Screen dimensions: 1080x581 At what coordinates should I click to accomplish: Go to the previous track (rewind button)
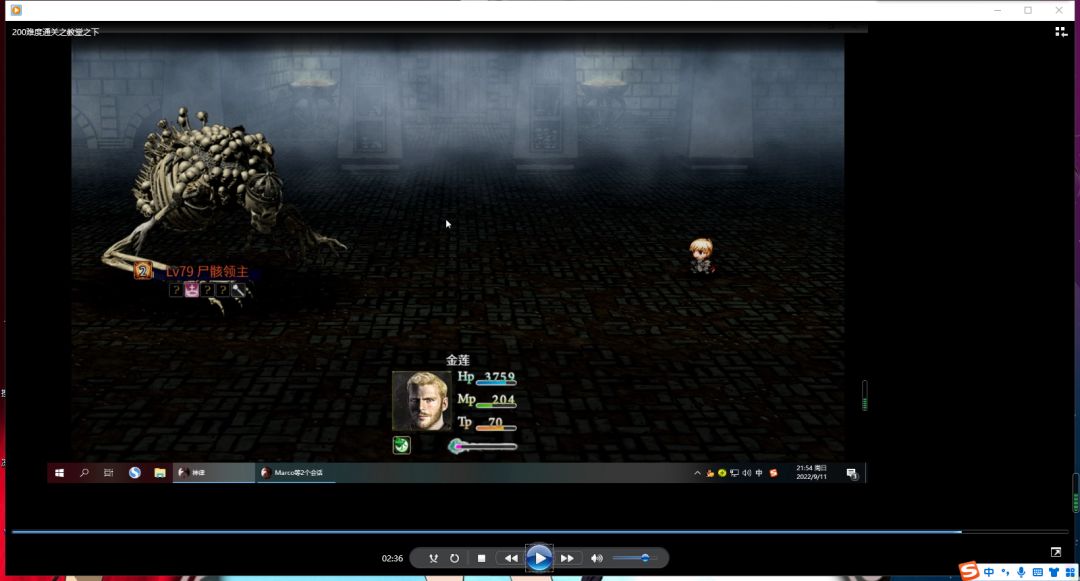[511, 558]
